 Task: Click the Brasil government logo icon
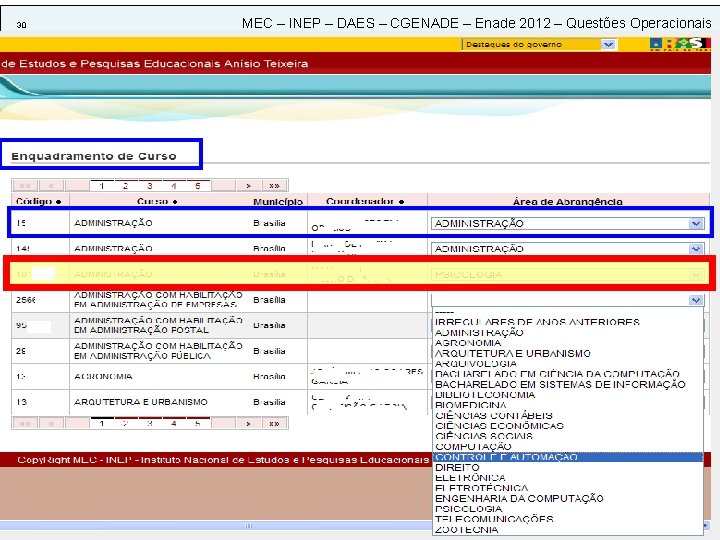680,44
